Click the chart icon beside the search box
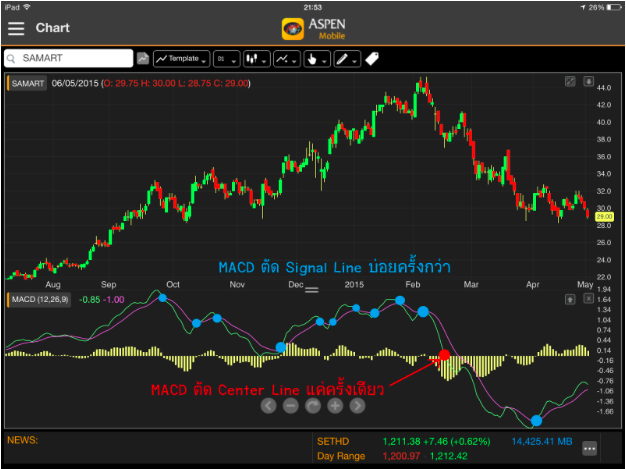 (143, 59)
